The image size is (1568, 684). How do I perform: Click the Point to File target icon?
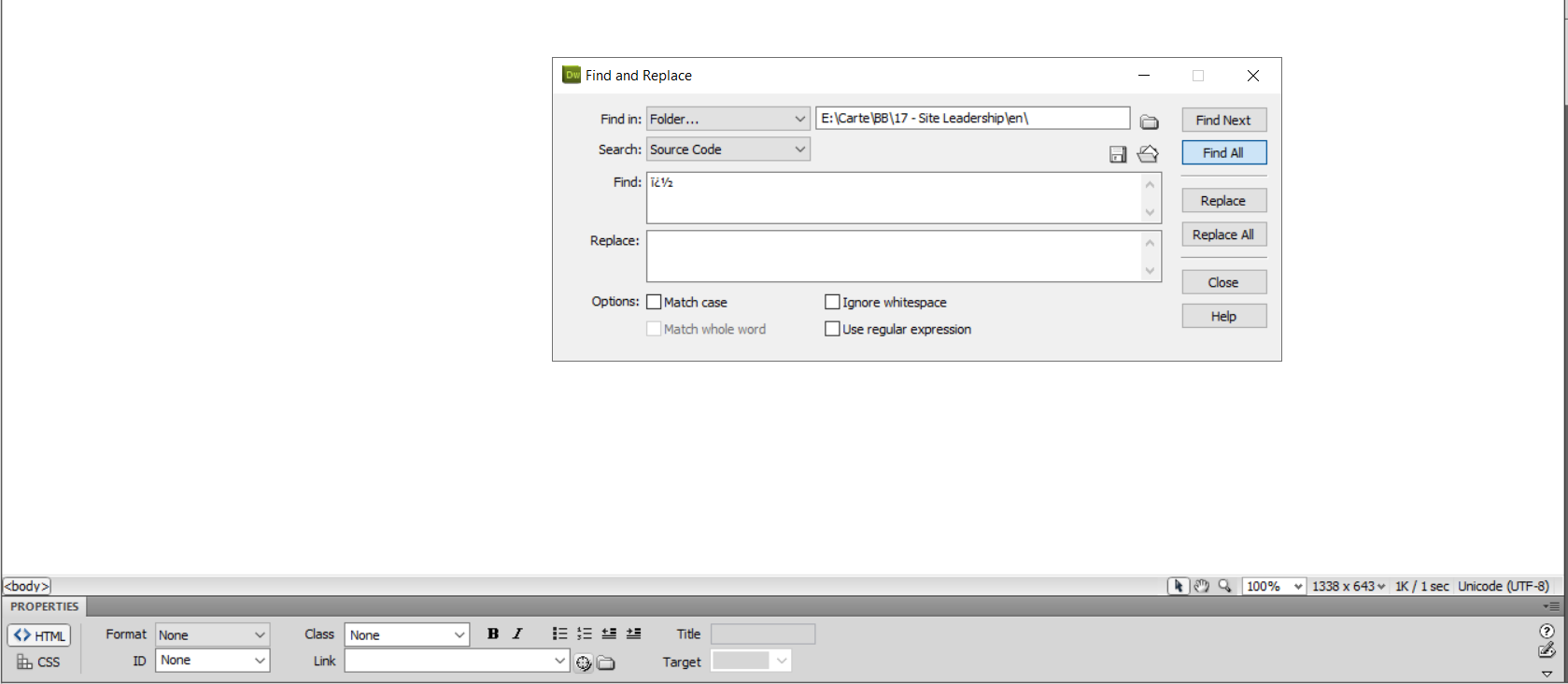(x=584, y=663)
